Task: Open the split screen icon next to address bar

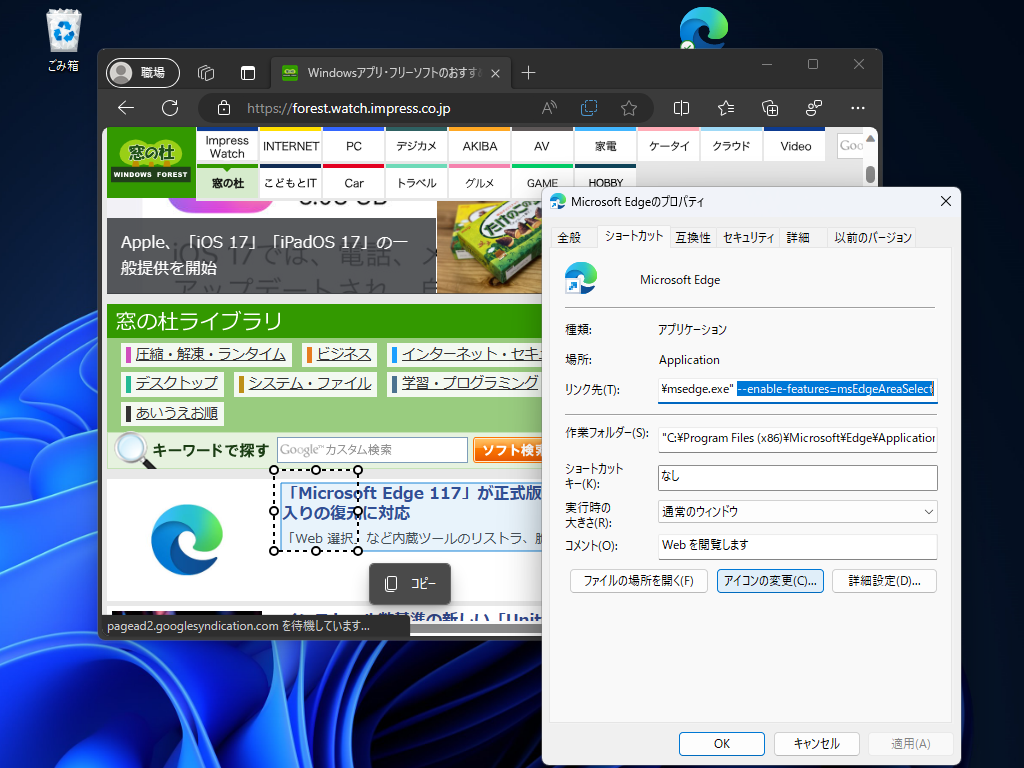Action: 681,107
